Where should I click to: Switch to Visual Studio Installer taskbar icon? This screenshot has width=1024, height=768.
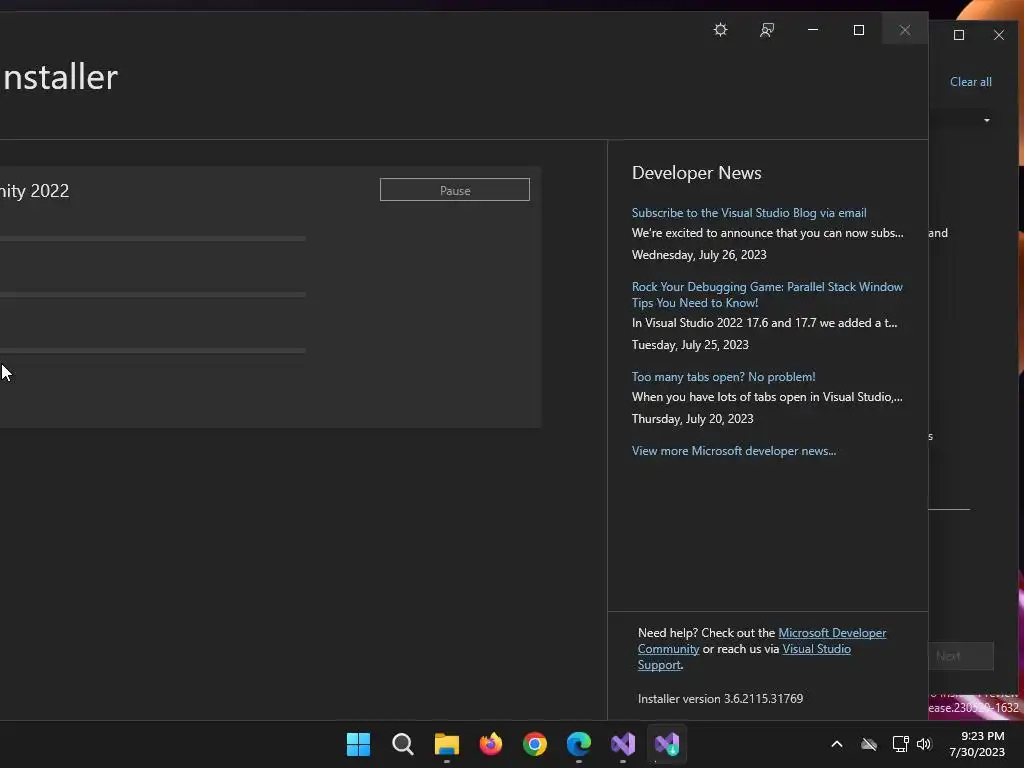tap(667, 744)
